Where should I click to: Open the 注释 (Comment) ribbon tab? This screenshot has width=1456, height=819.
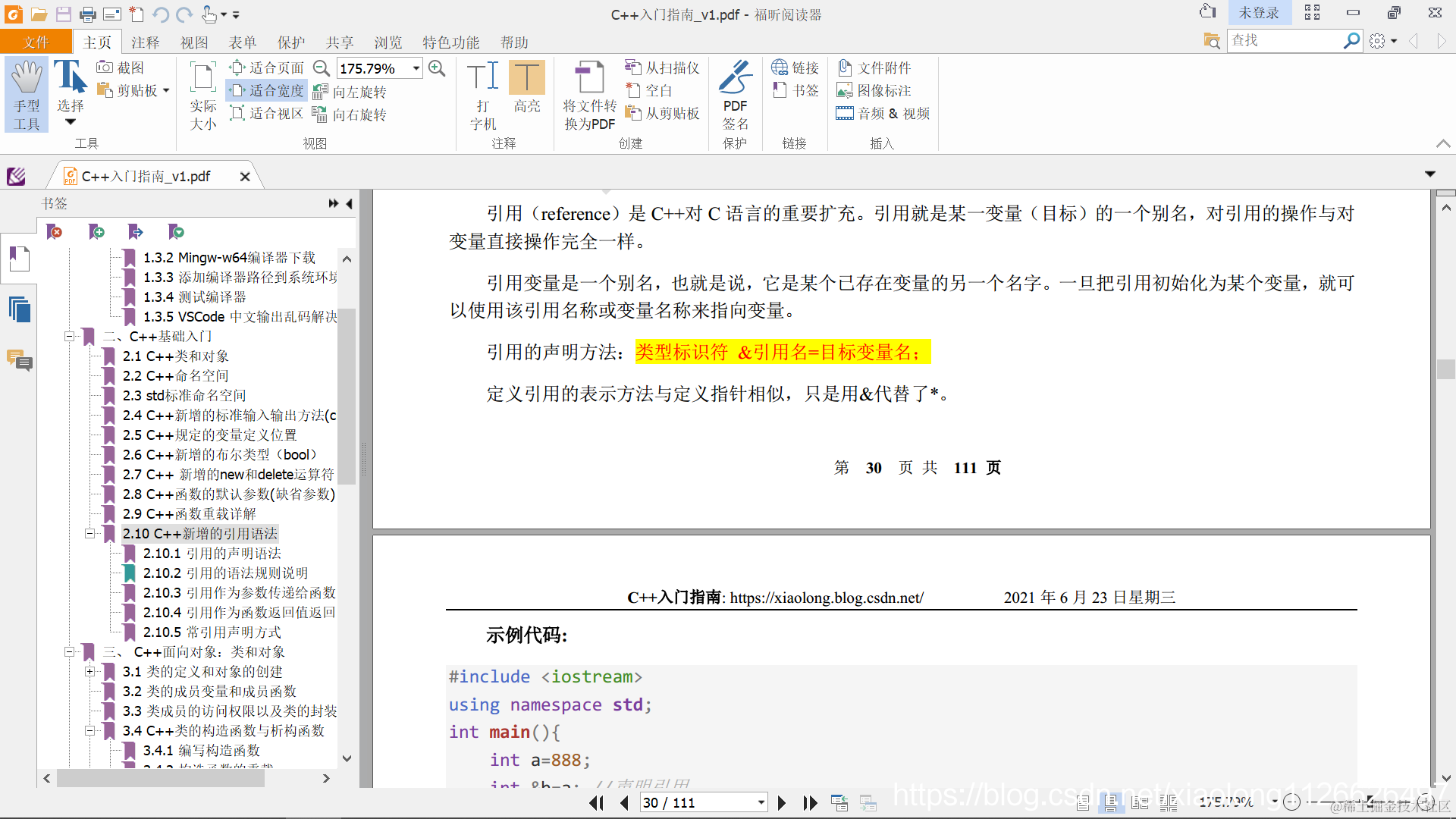click(145, 42)
